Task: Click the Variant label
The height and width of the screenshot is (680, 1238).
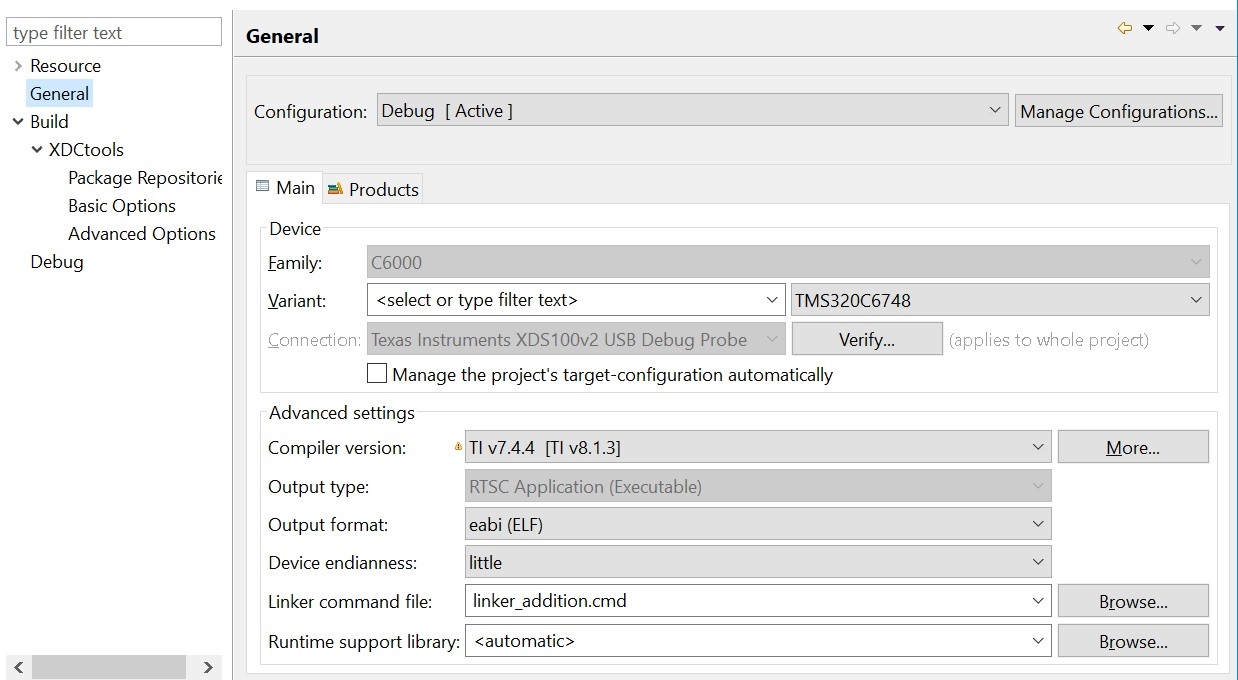Action: click(297, 300)
